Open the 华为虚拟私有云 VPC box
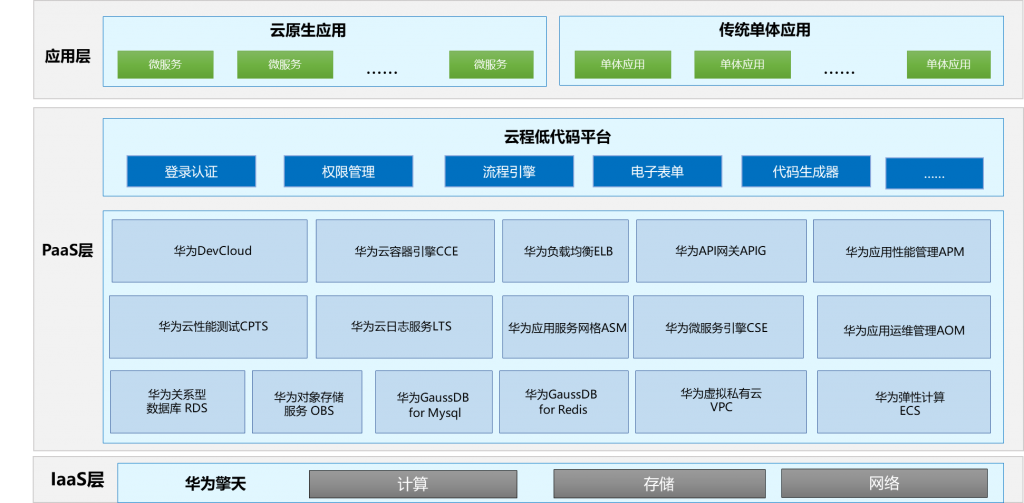The image size is (1024, 503). pos(720,402)
